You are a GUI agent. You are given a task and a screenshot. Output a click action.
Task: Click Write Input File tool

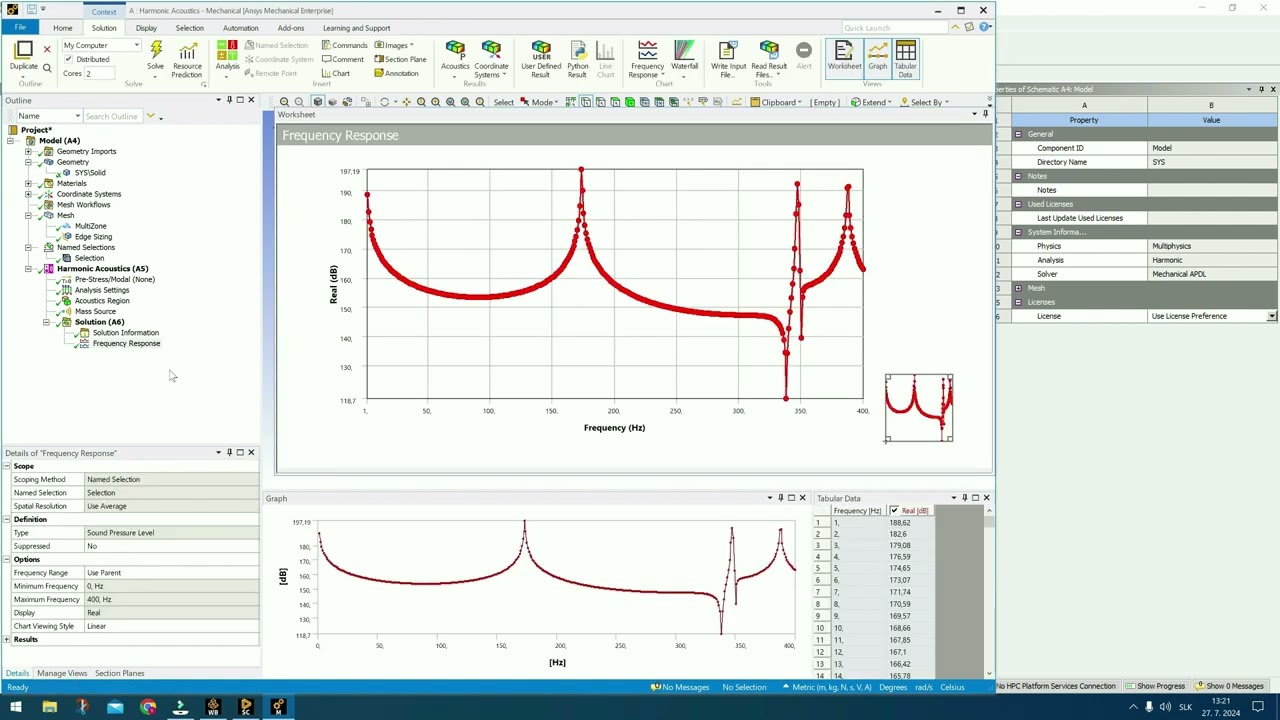[x=728, y=59]
